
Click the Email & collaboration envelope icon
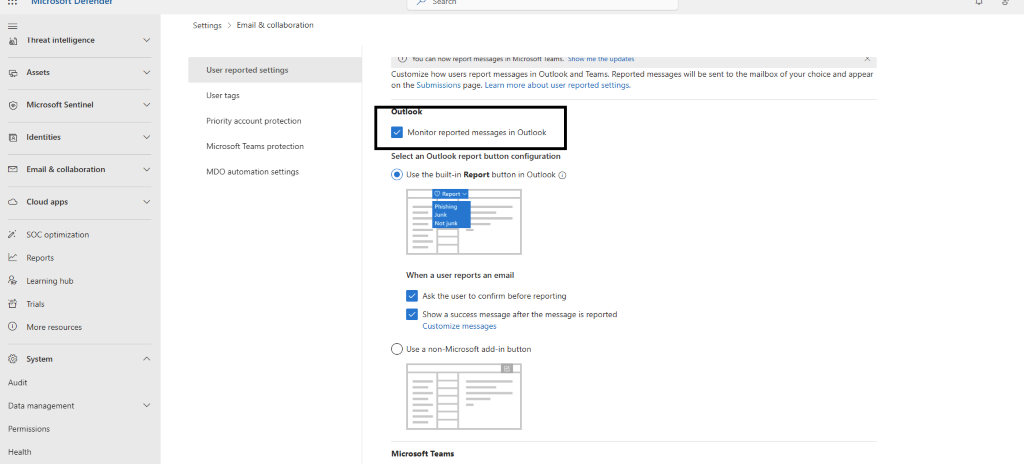coord(12,169)
